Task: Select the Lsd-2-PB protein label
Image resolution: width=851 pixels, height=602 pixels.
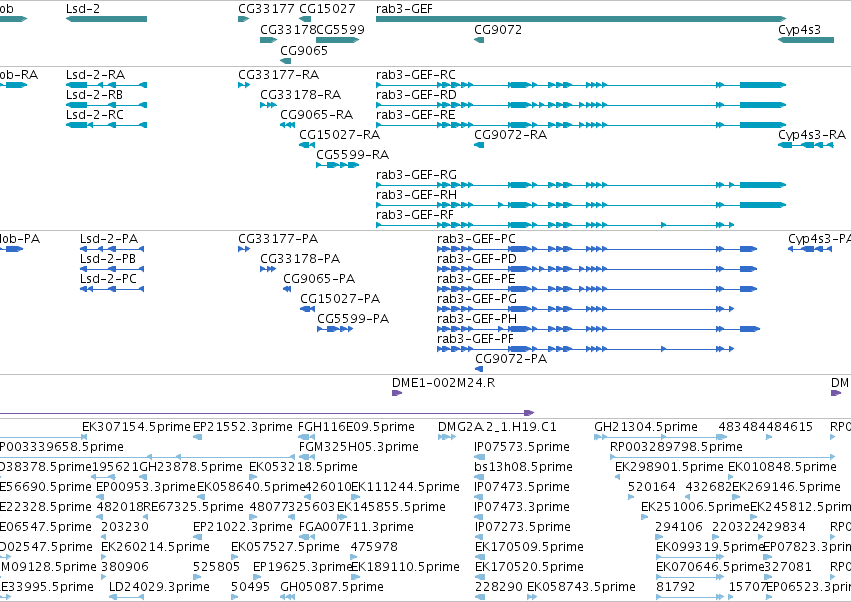Action: coord(107,258)
